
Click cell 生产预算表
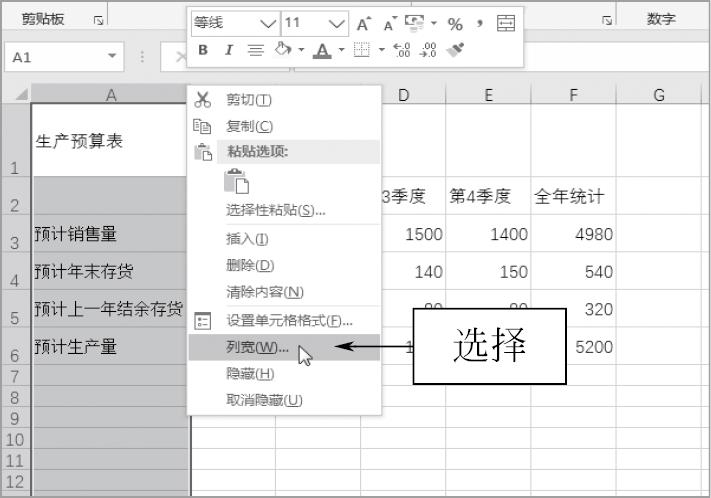click(x=111, y=141)
